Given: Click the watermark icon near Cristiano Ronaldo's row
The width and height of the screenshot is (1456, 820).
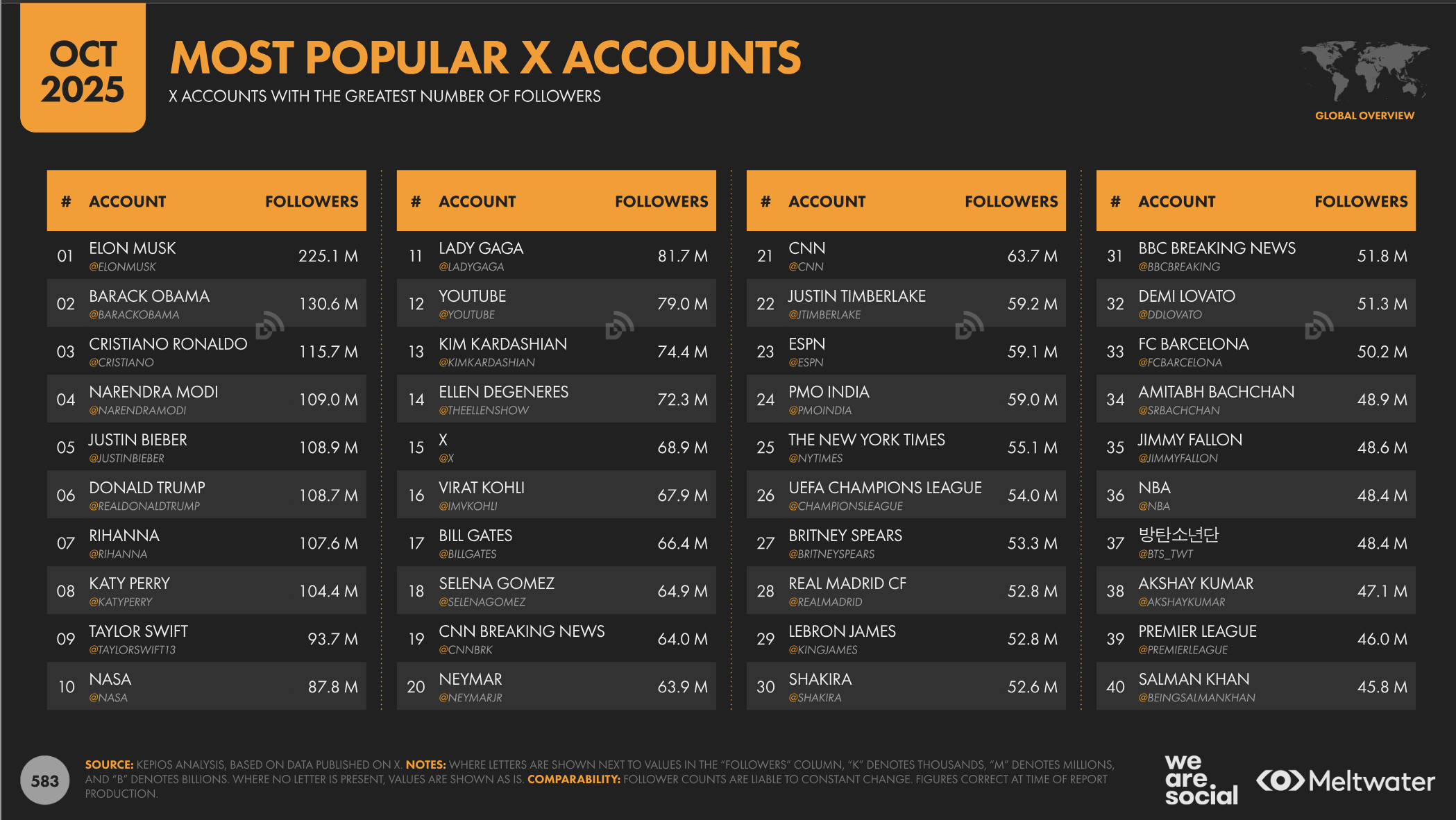Looking at the screenshot, I should tap(270, 326).
